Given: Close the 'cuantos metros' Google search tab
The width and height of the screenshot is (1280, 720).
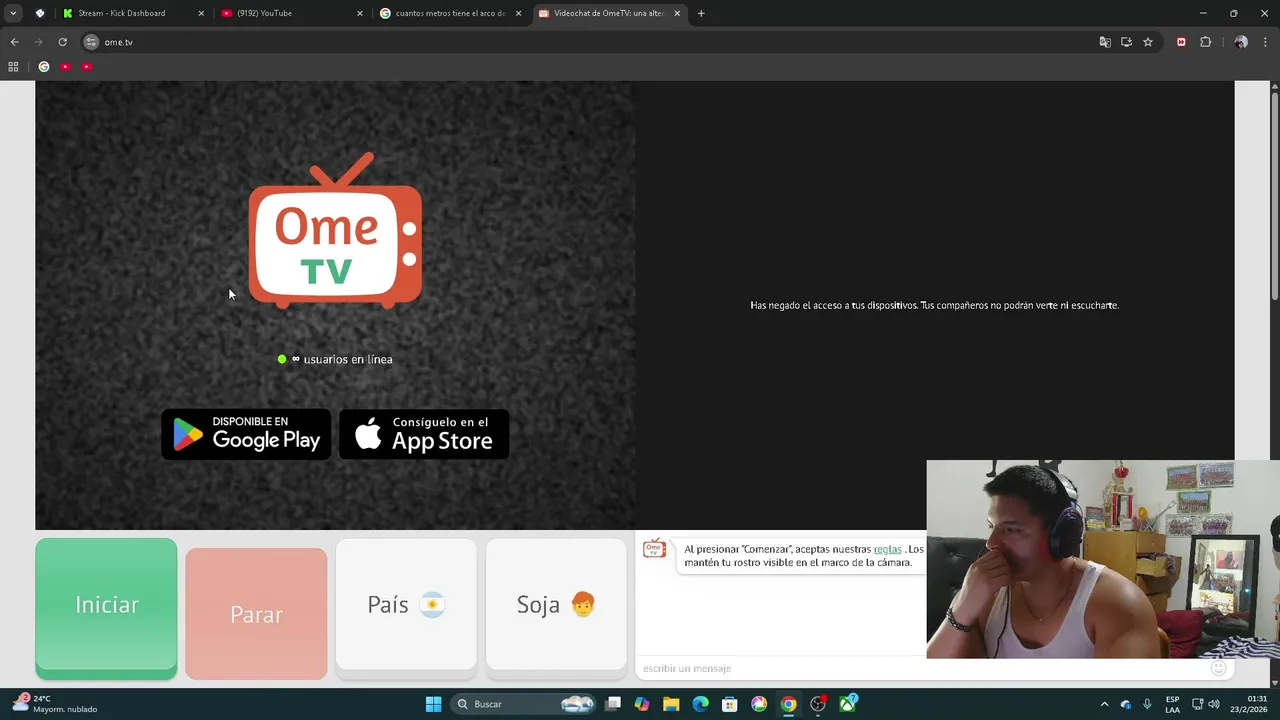Looking at the screenshot, I should (518, 13).
